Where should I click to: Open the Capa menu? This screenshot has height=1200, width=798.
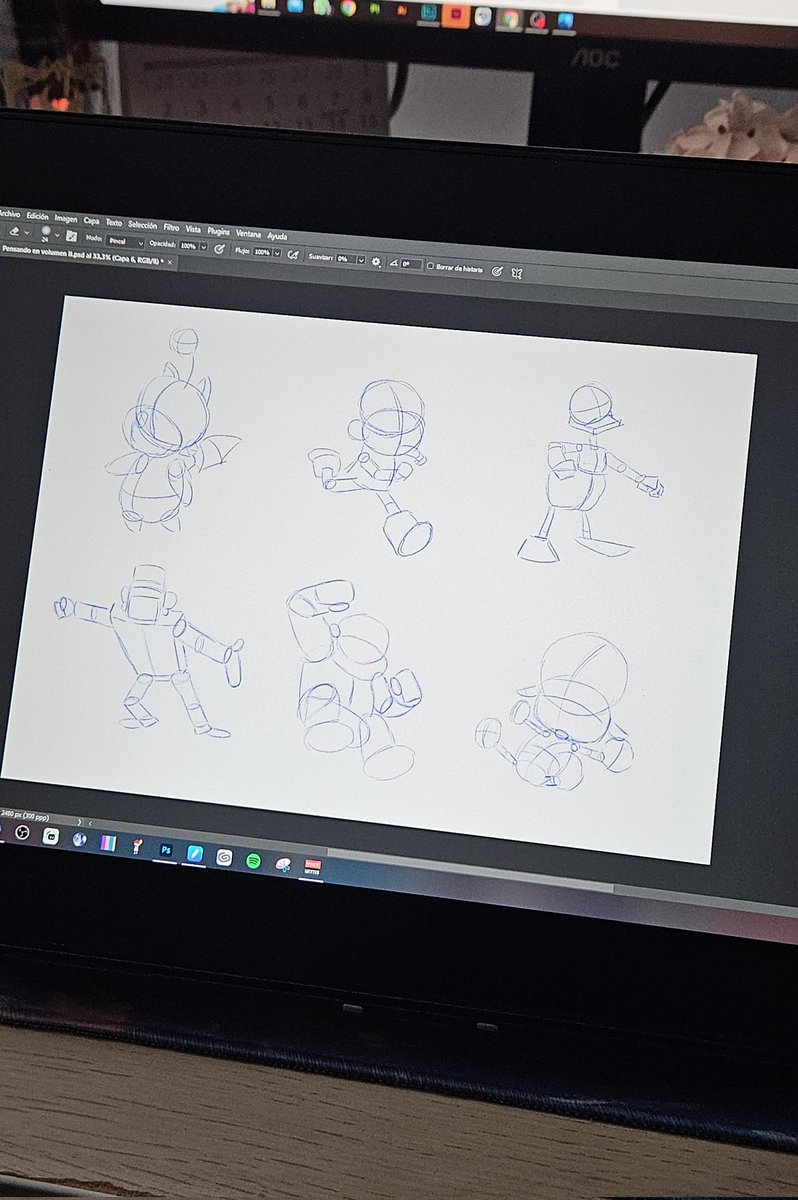[x=91, y=220]
